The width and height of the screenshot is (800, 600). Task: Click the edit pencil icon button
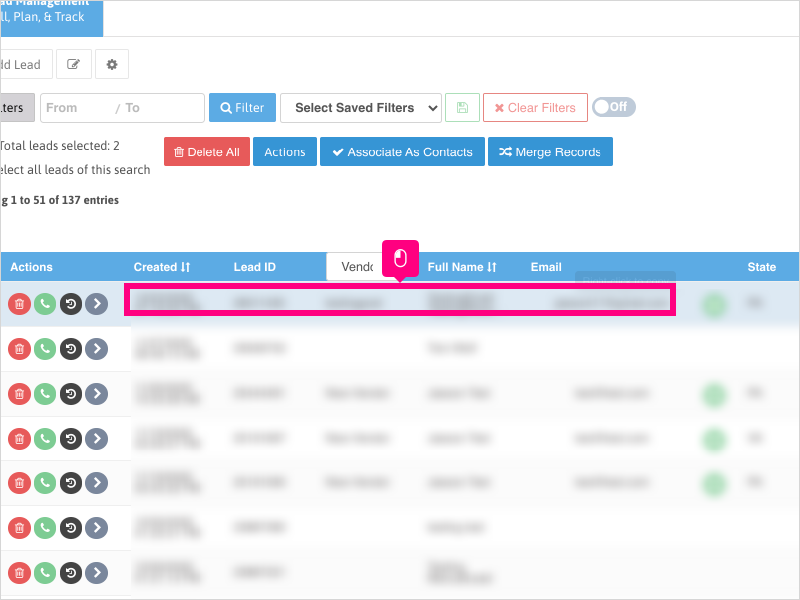(73, 64)
